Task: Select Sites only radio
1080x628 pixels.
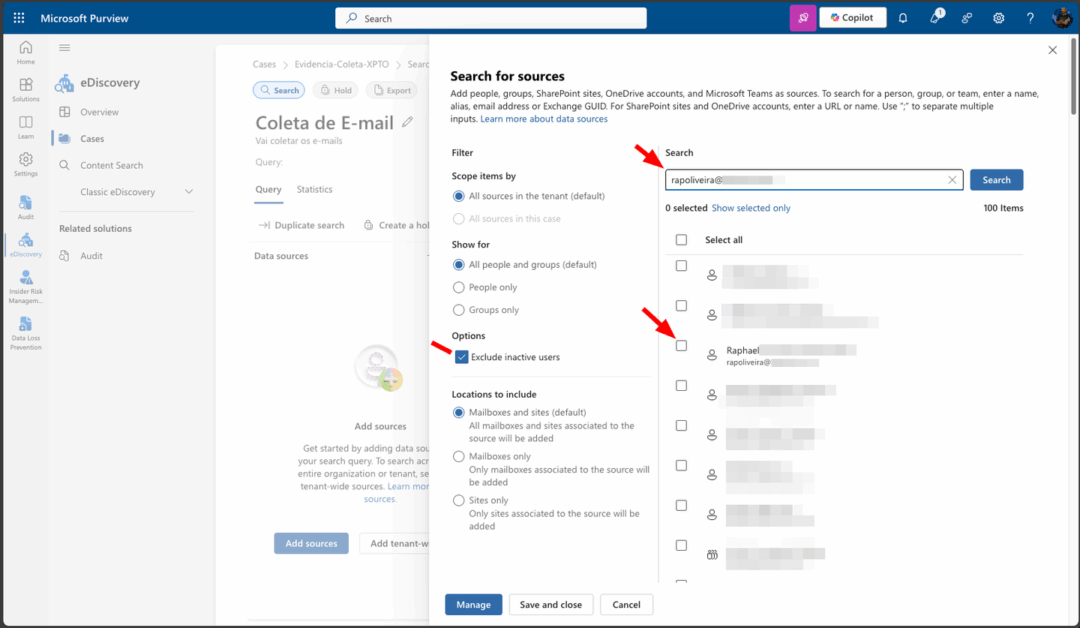Action: [x=459, y=501]
